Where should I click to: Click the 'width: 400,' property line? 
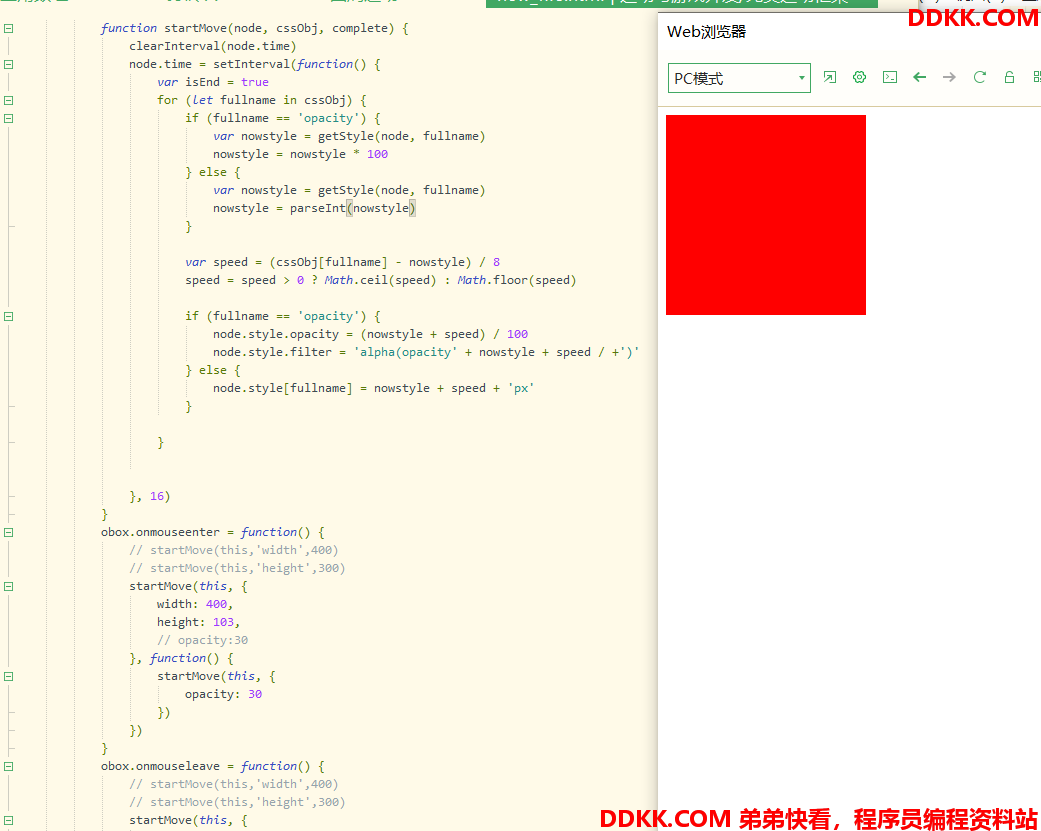click(x=195, y=605)
